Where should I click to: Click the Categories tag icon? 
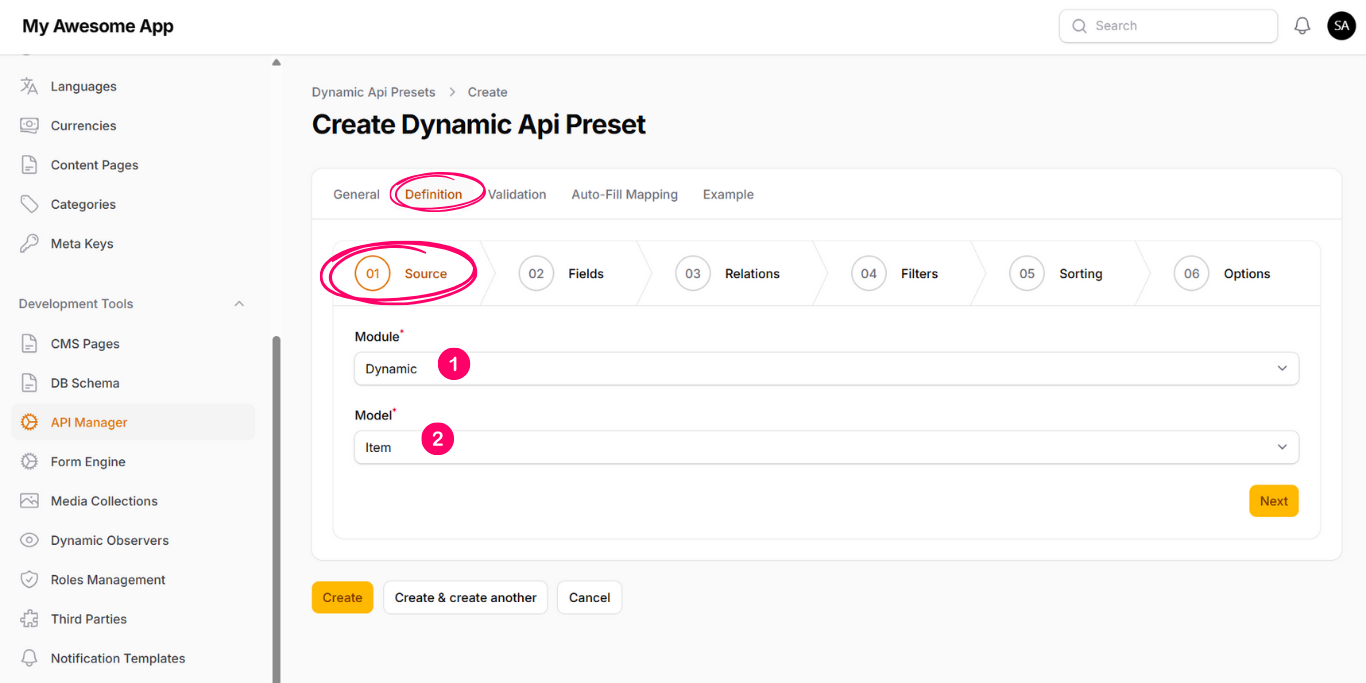pos(30,205)
